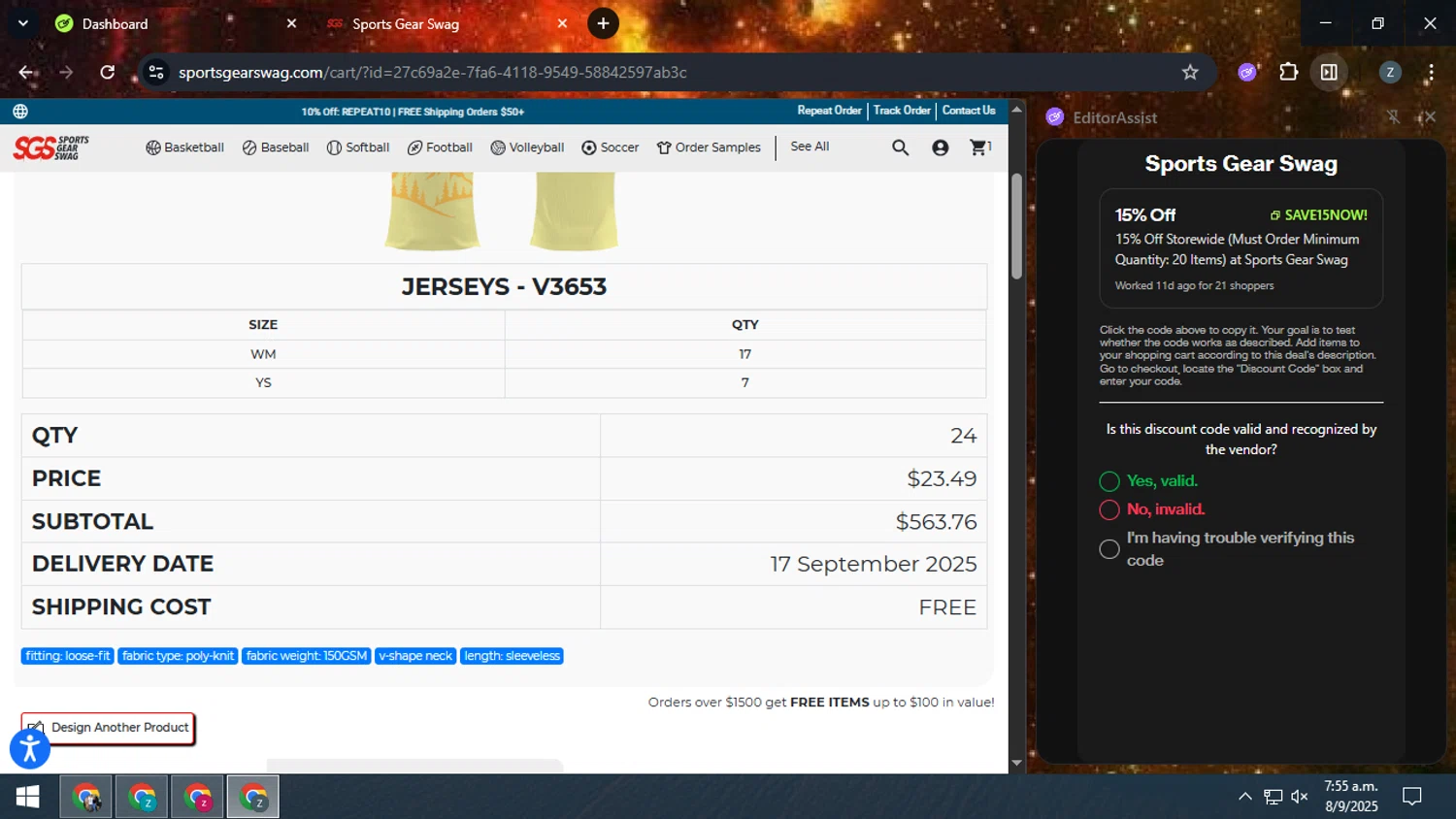Close the EditorAssist side panel

[x=1428, y=117]
